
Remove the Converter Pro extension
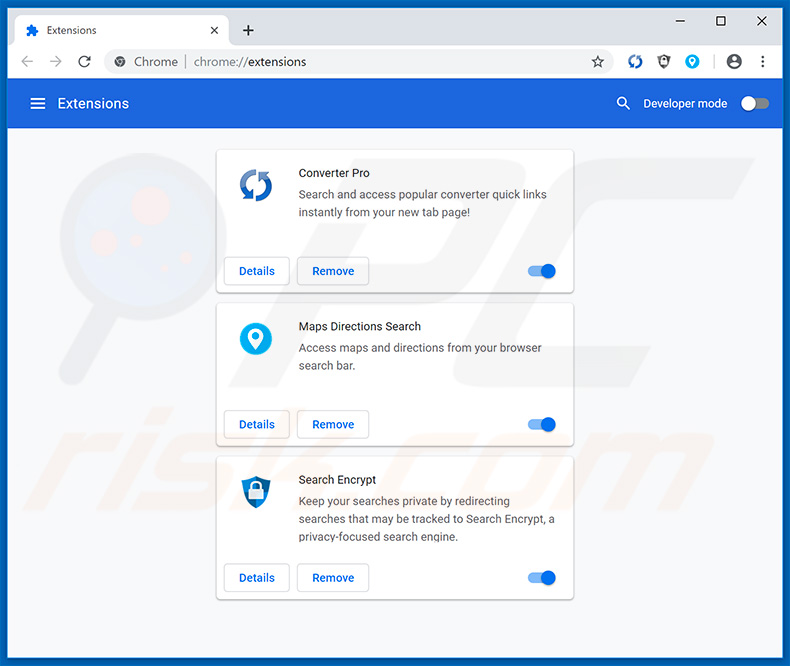[333, 271]
